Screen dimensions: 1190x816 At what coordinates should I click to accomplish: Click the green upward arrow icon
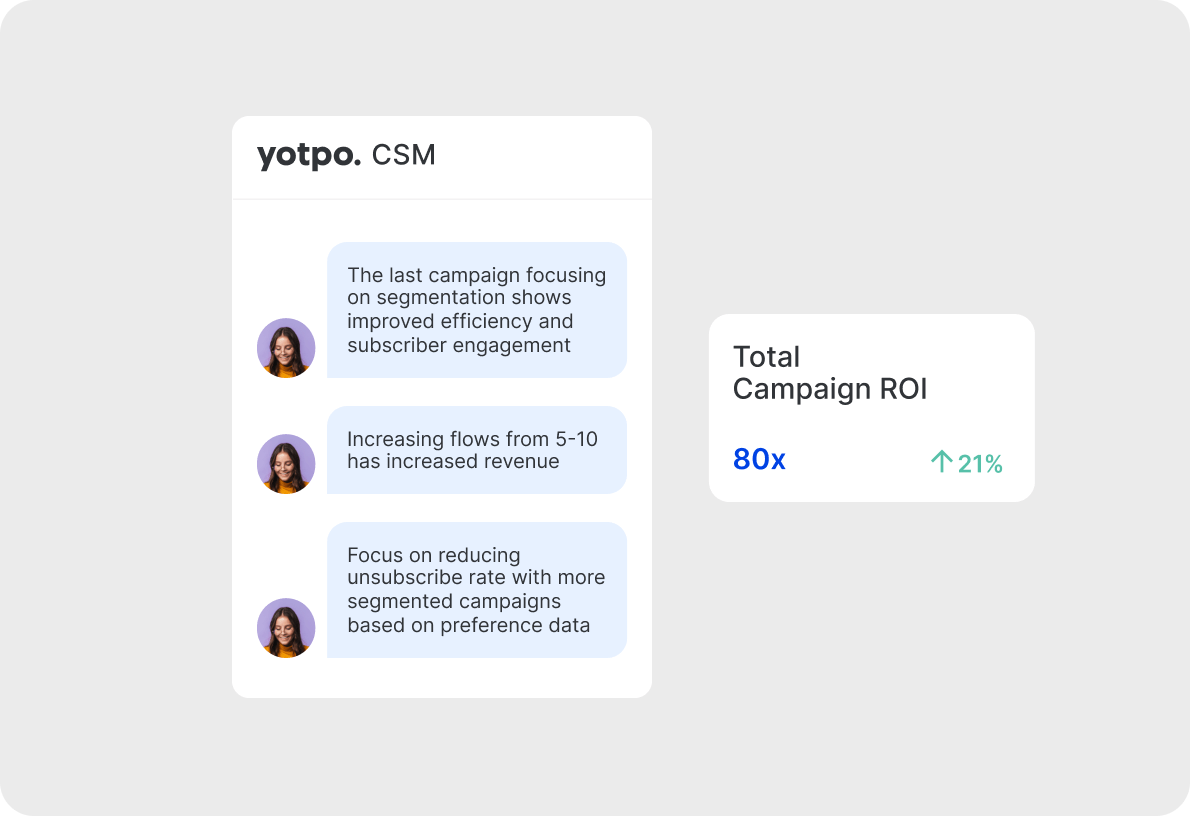pyautogui.click(x=941, y=462)
